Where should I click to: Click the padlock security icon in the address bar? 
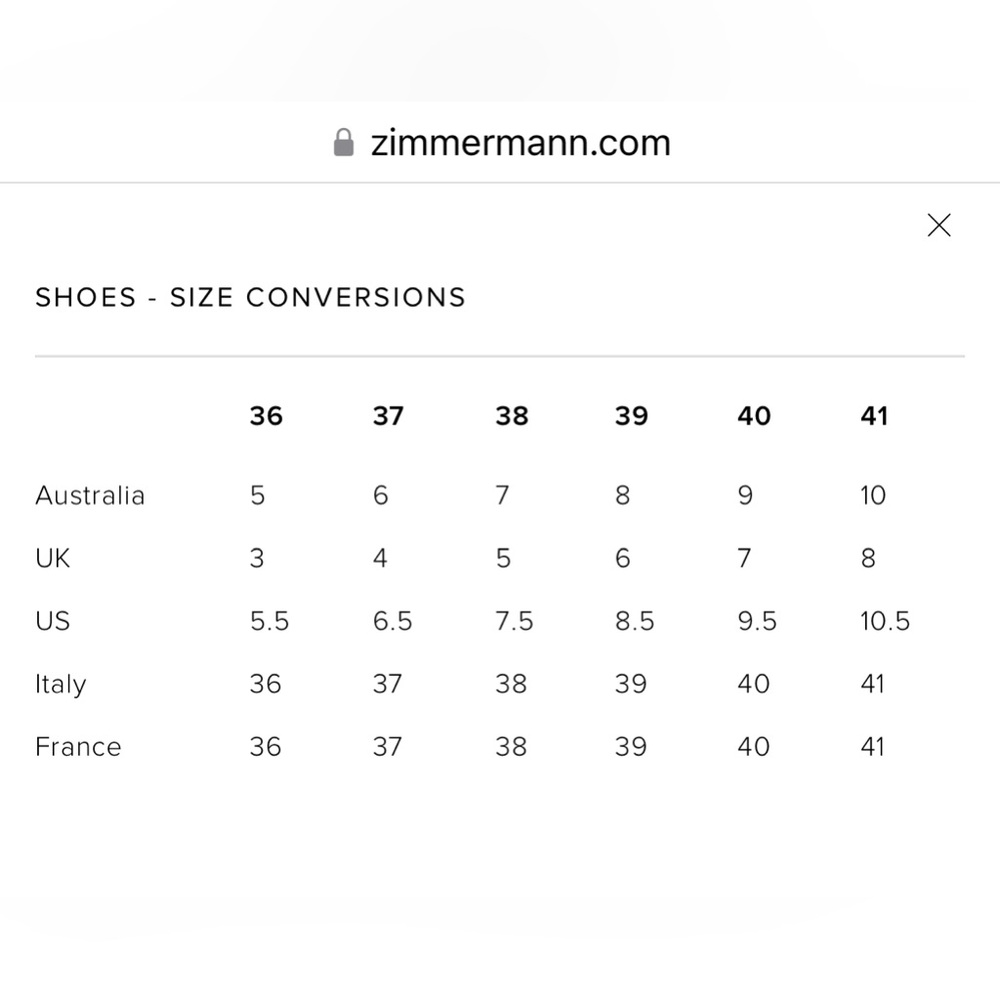click(343, 142)
